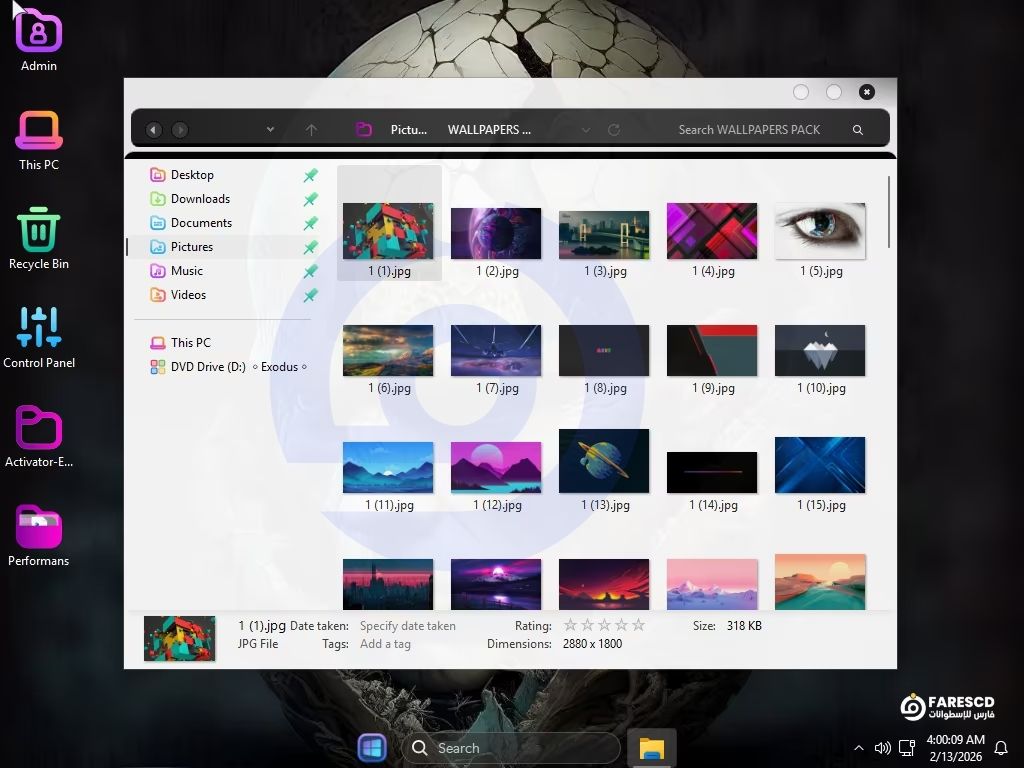Expand the address bar history dropdown
This screenshot has width=1024, height=768.
pos(586,130)
